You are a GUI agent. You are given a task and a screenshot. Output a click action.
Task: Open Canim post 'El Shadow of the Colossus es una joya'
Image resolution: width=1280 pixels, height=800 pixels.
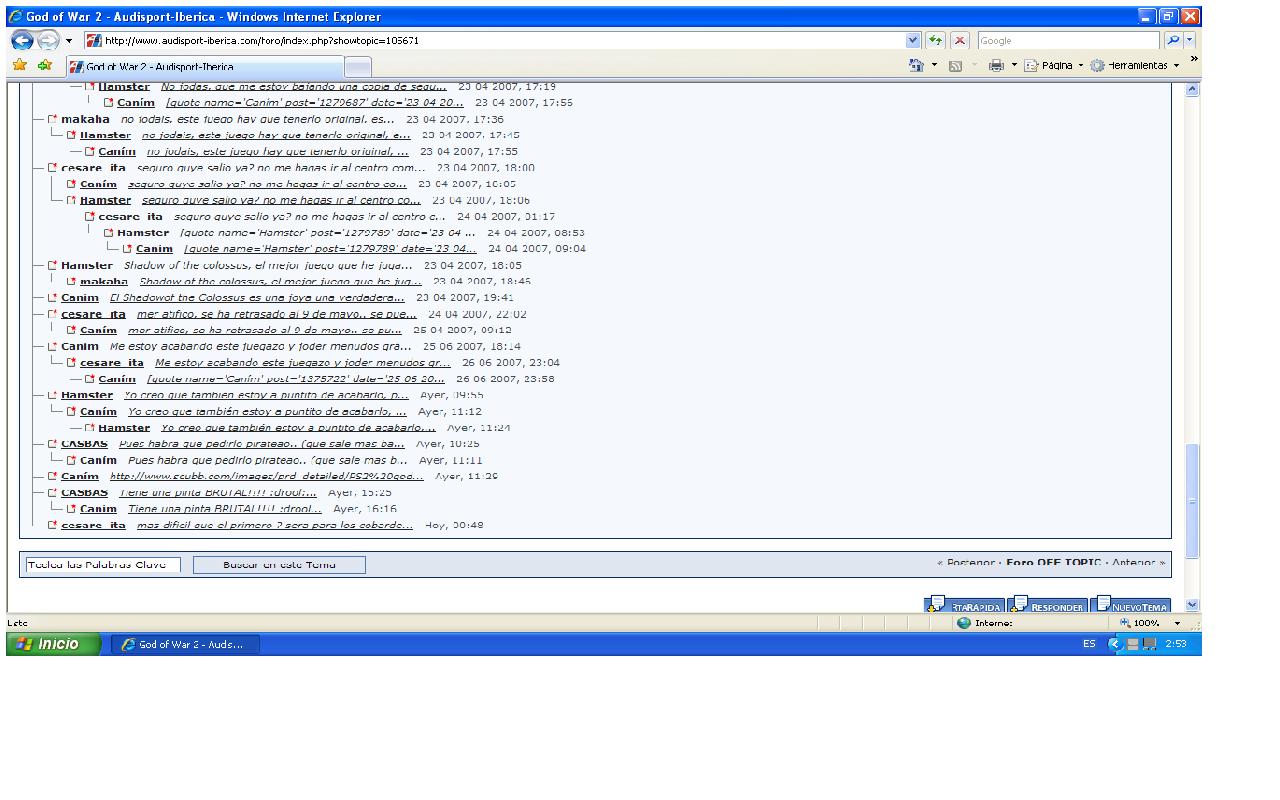pyautogui.click(x=257, y=298)
